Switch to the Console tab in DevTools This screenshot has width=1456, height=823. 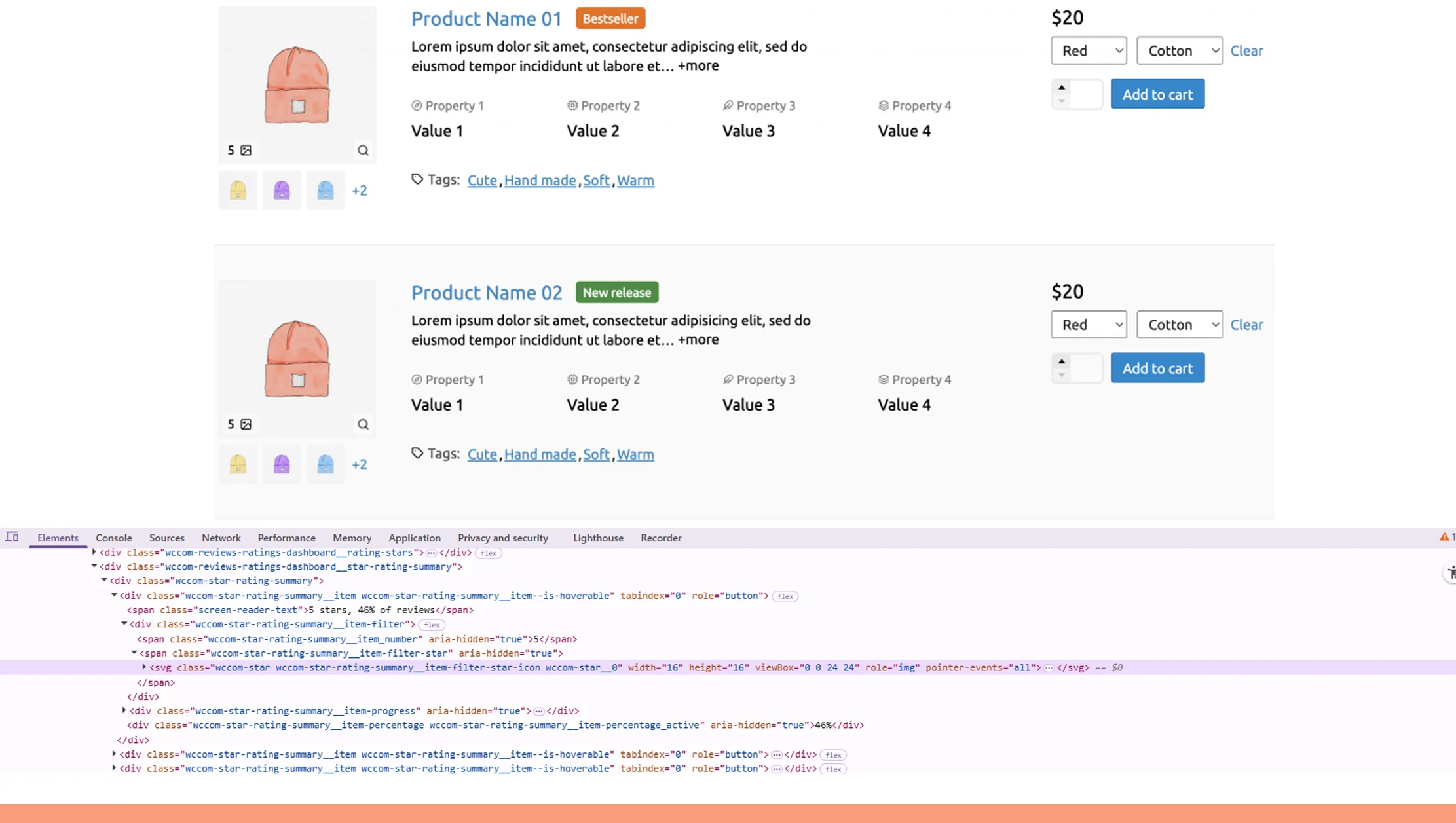[x=113, y=537]
